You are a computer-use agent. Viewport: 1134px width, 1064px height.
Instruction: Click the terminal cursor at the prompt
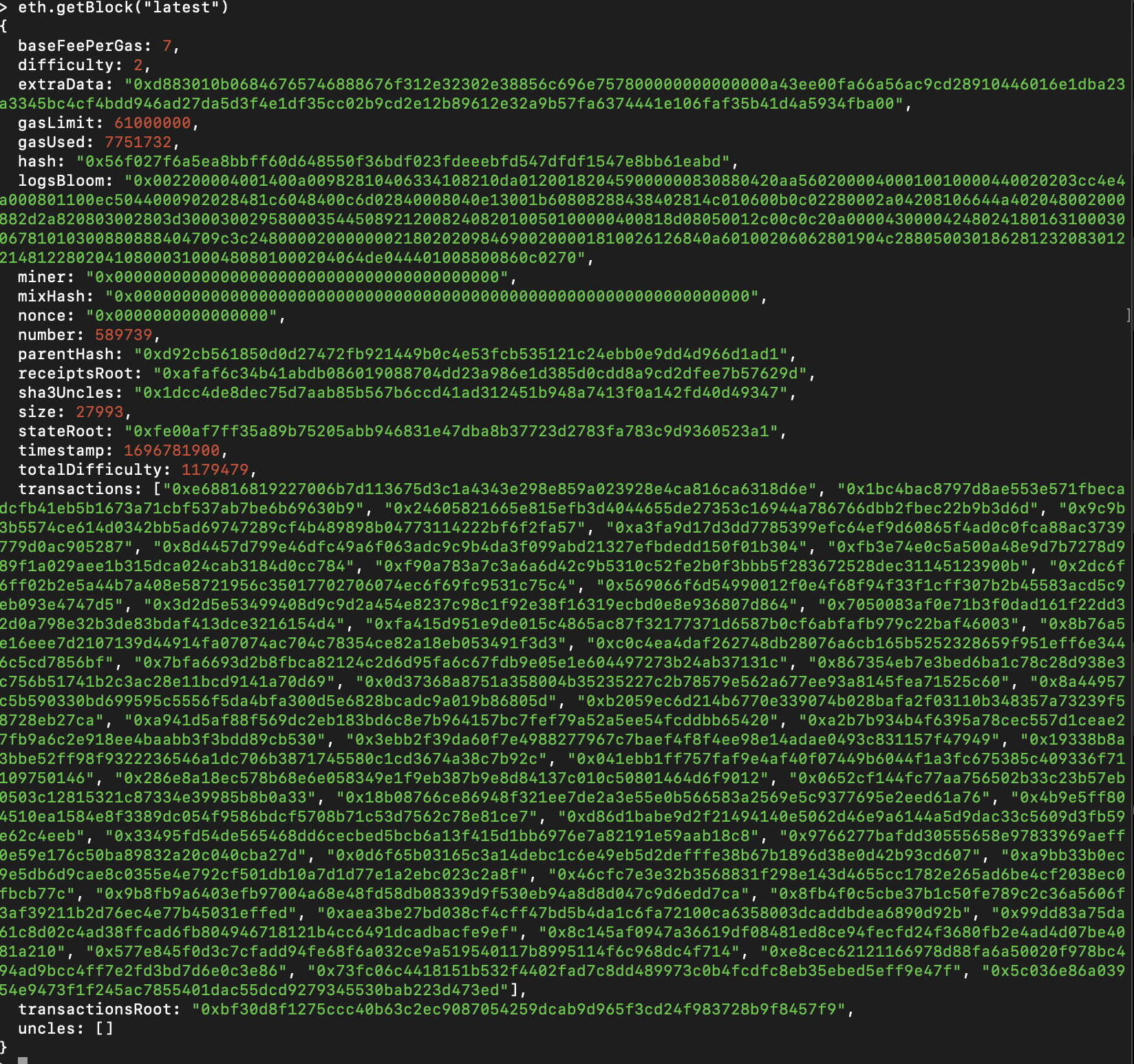click(x=23, y=1061)
